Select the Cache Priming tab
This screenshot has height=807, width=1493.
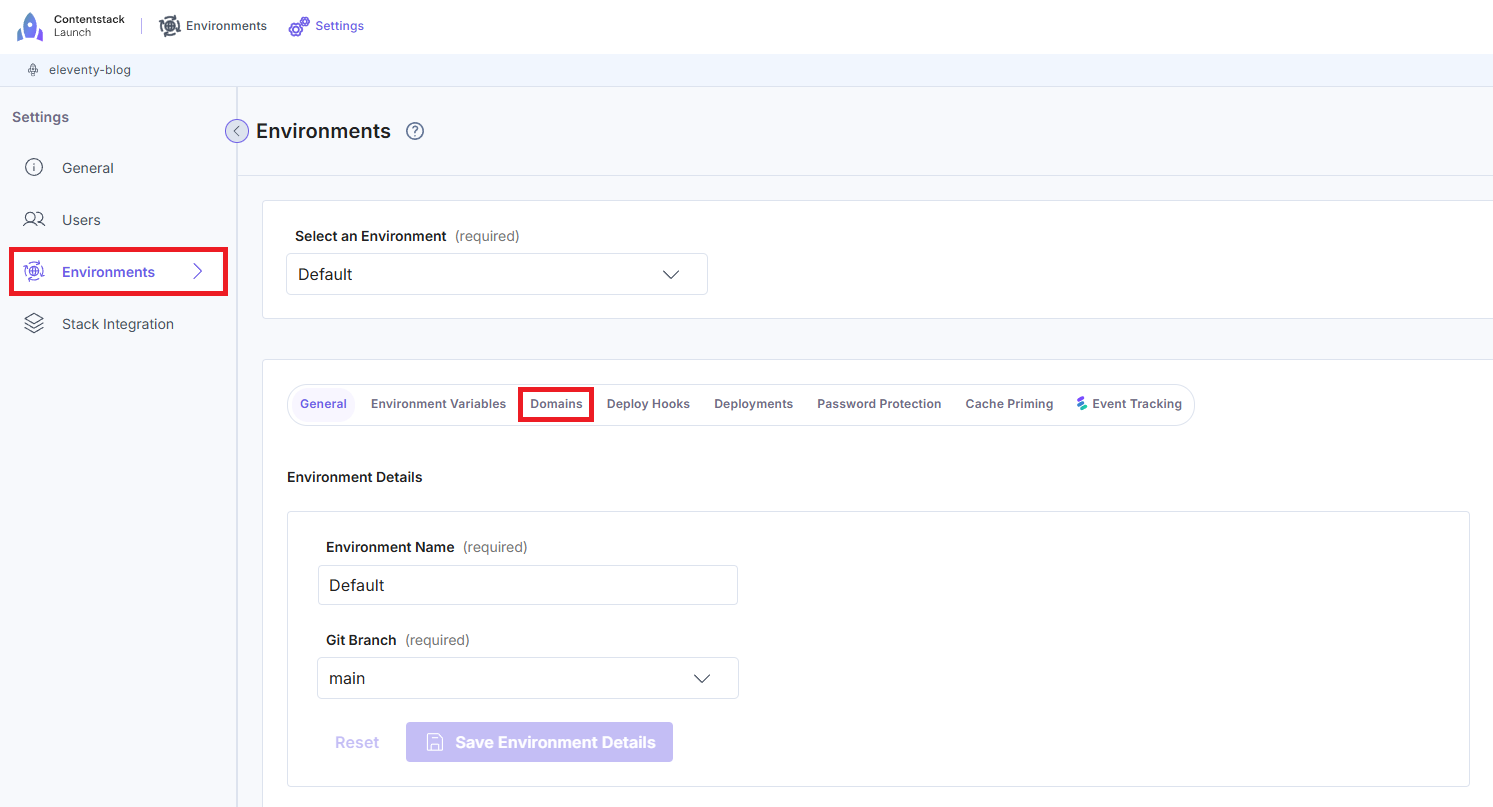1009,404
